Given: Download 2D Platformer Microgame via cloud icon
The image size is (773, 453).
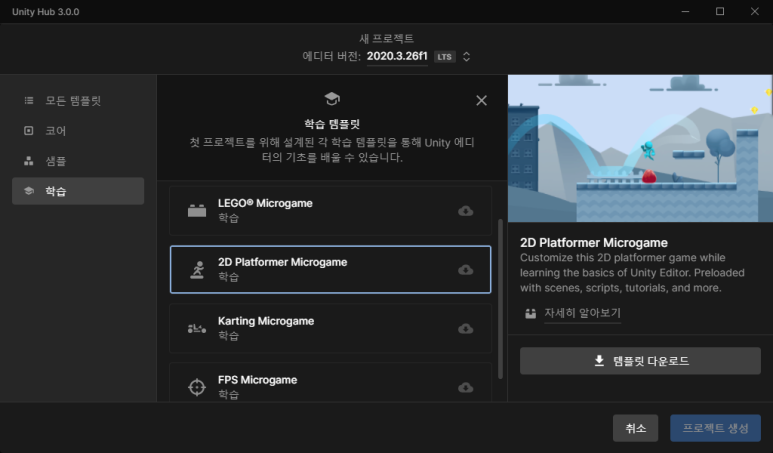Looking at the screenshot, I should pyautogui.click(x=465, y=270).
